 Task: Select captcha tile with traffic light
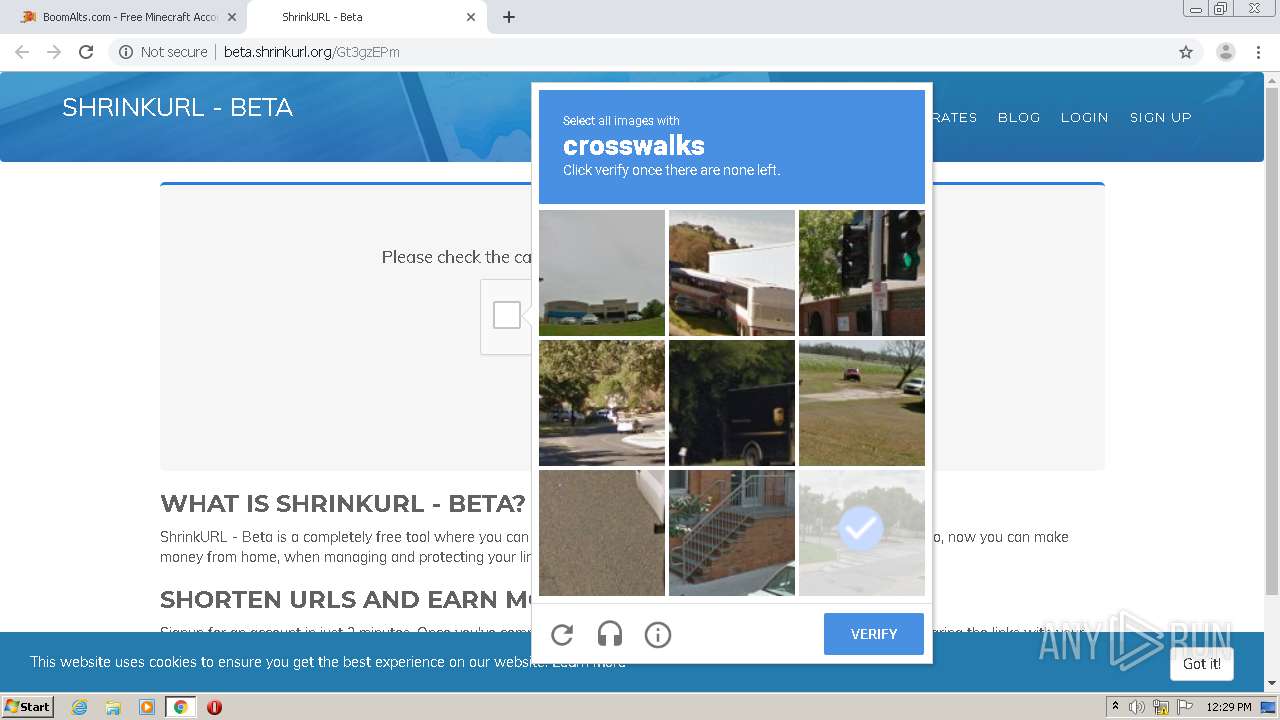click(862, 273)
